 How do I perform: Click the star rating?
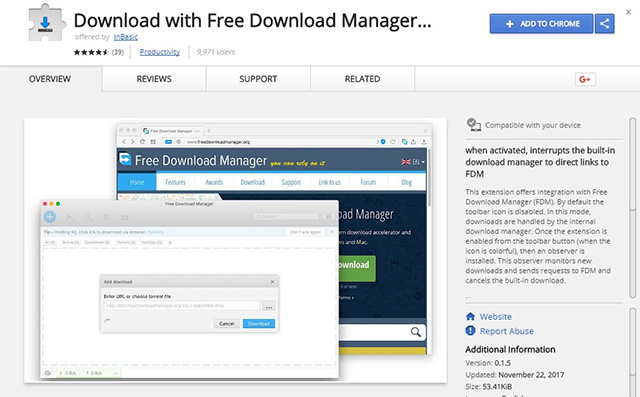tap(91, 52)
